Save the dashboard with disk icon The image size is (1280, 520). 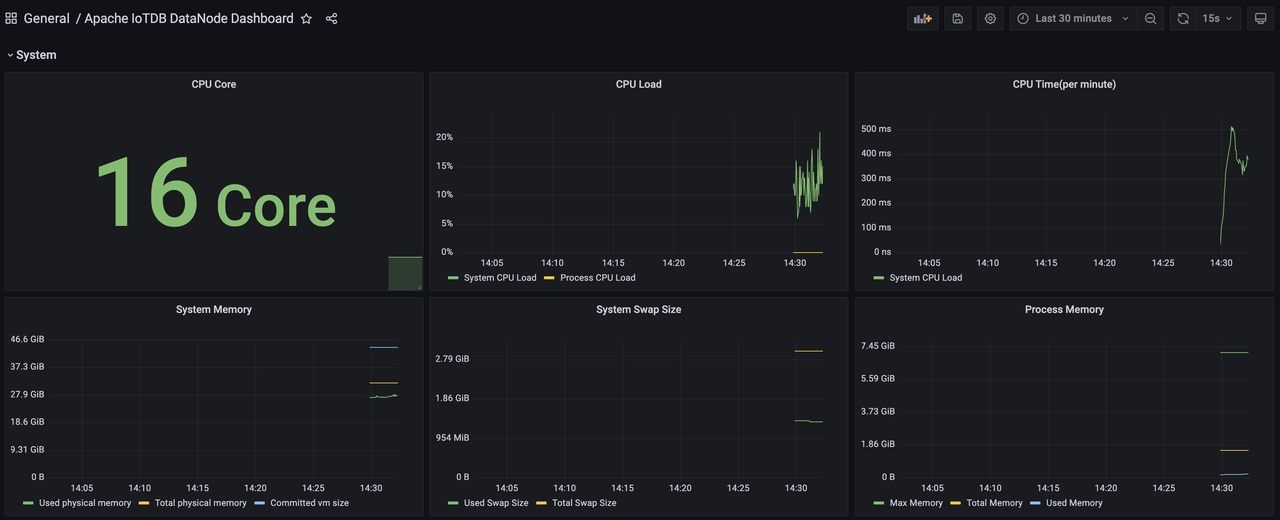957,18
